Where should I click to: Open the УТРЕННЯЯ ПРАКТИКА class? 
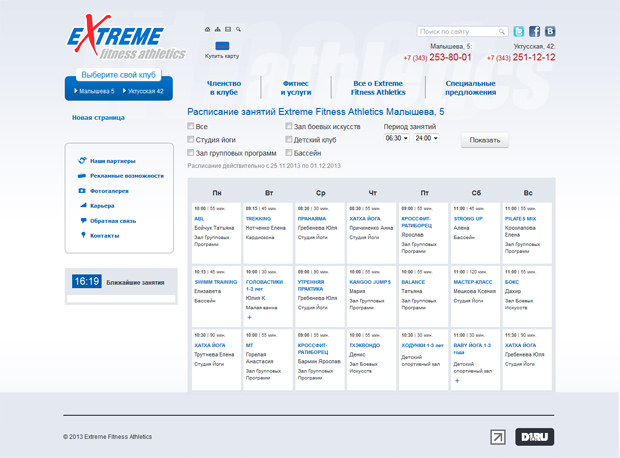[311, 285]
